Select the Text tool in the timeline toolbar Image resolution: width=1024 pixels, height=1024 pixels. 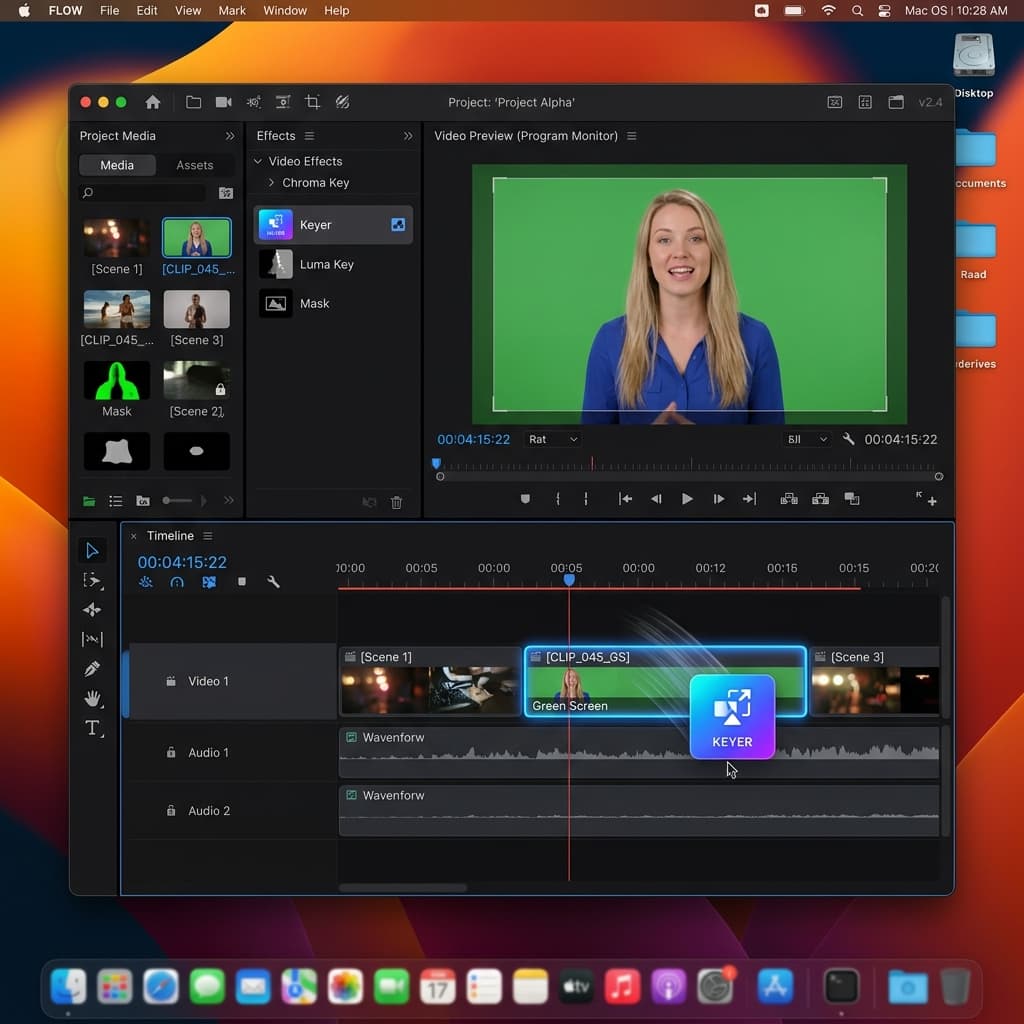[93, 728]
